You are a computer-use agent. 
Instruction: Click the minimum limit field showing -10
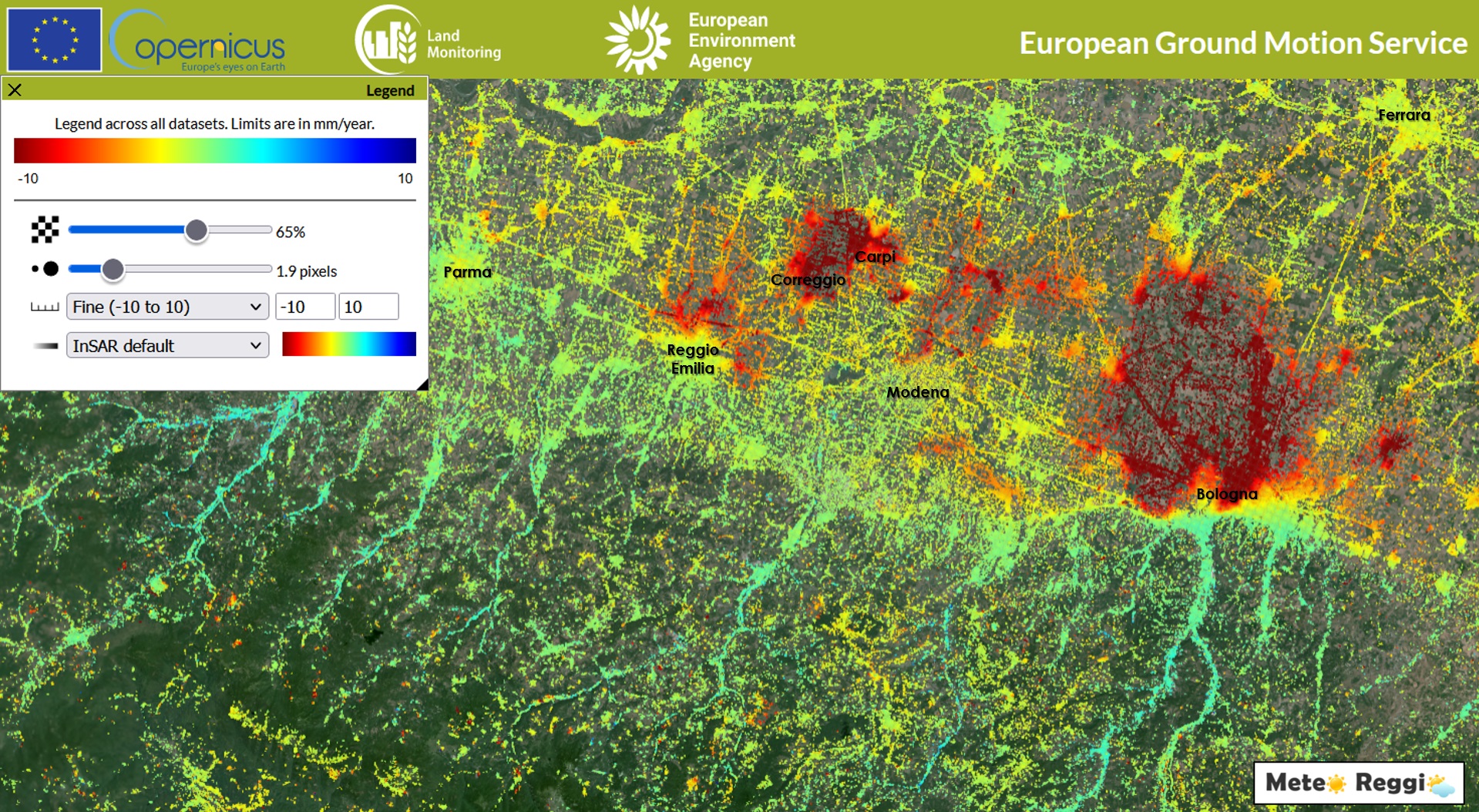tap(305, 307)
